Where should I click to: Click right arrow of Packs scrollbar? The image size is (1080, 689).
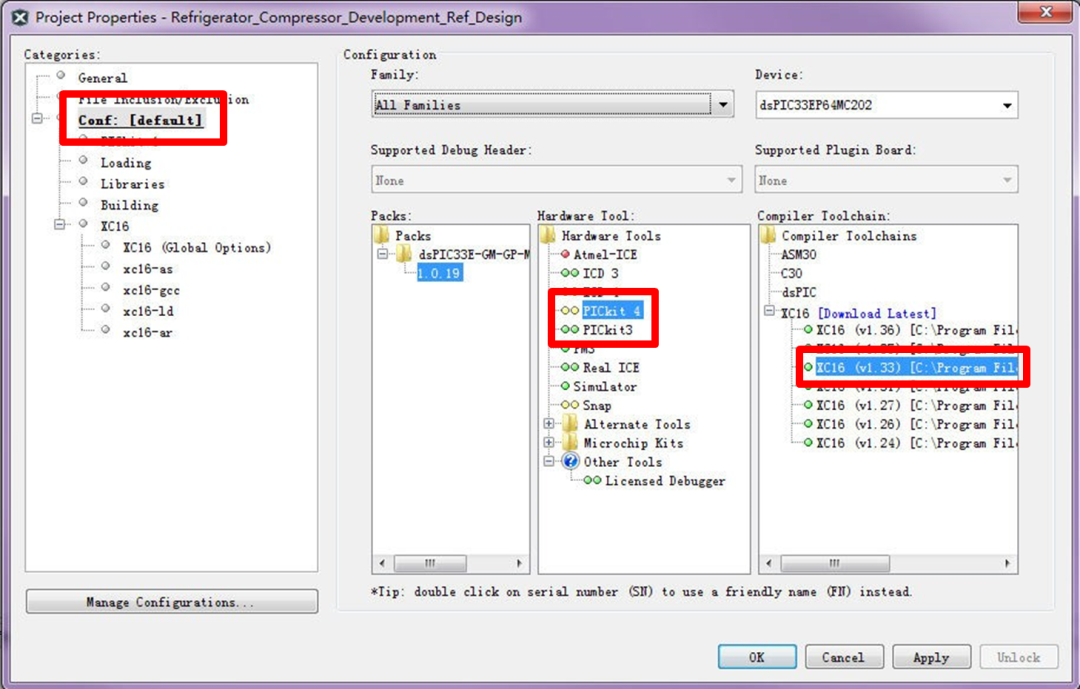(519, 563)
